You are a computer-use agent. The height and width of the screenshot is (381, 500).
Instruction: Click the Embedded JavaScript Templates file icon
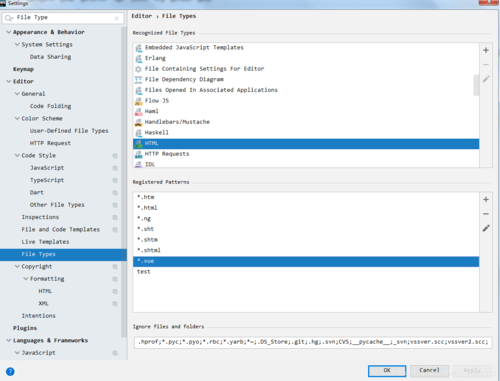tap(138, 48)
